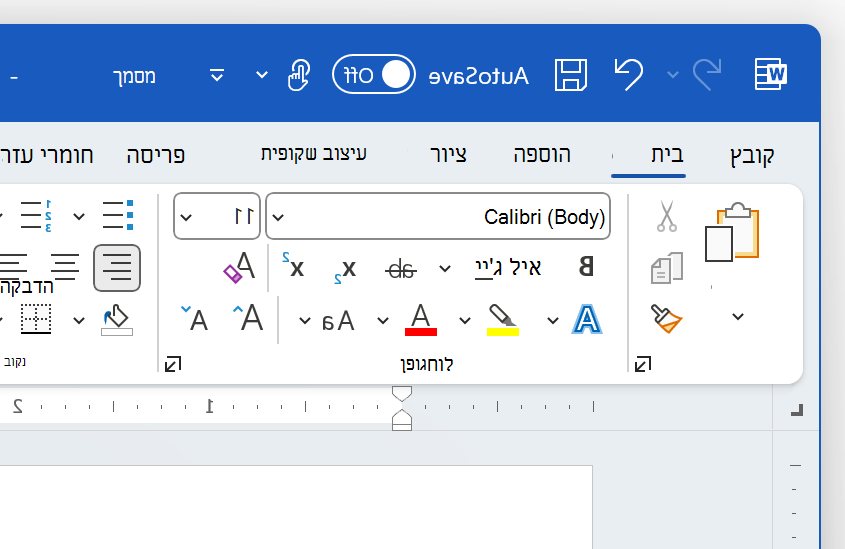
Task: Click the Borders grid icon
Action: click(x=36, y=319)
